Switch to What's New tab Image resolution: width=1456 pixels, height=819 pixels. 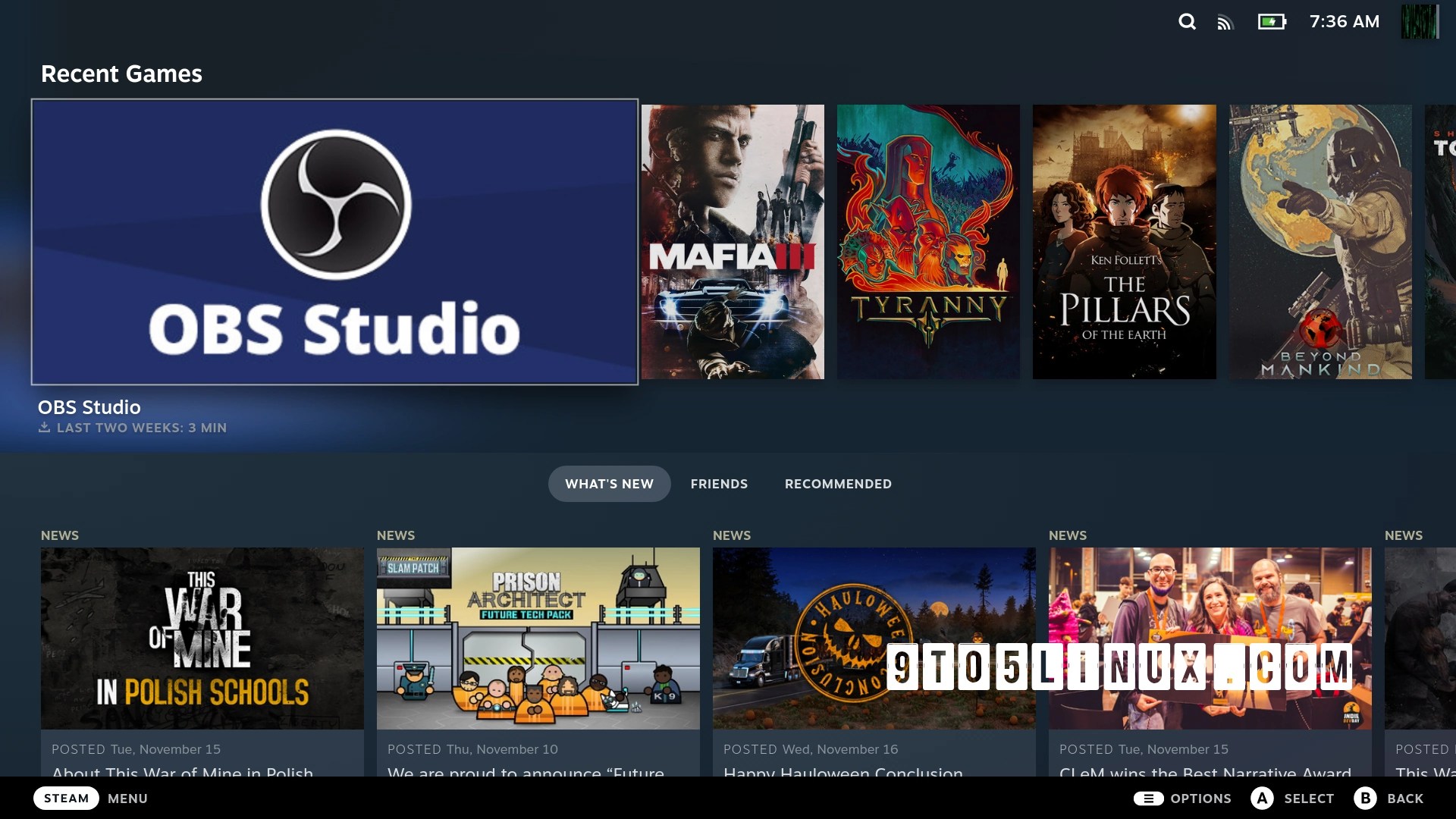pos(609,484)
